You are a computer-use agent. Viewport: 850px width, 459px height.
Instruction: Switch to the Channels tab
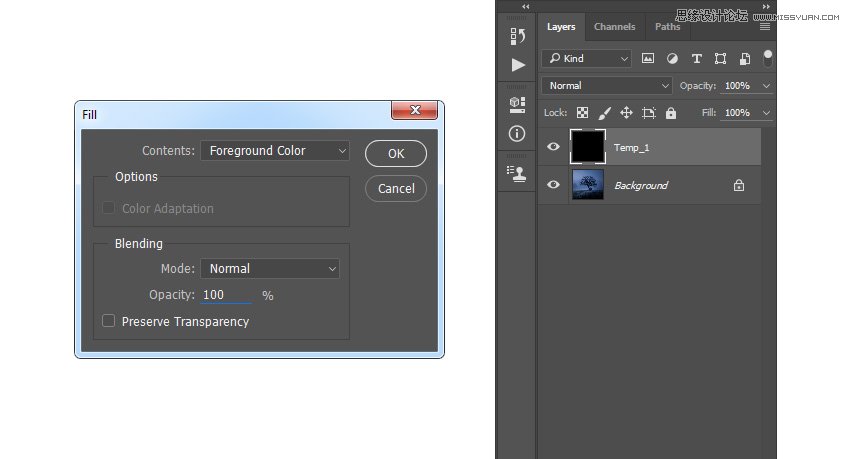[614, 27]
